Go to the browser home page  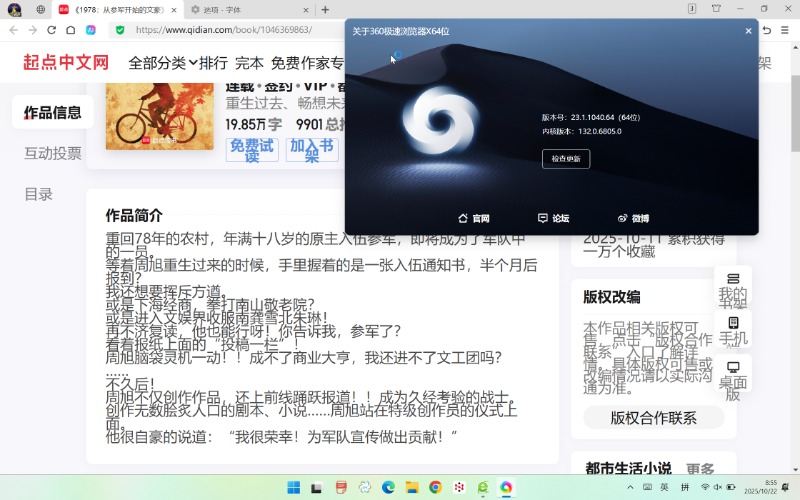pyautogui.click(x=71, y=30)
